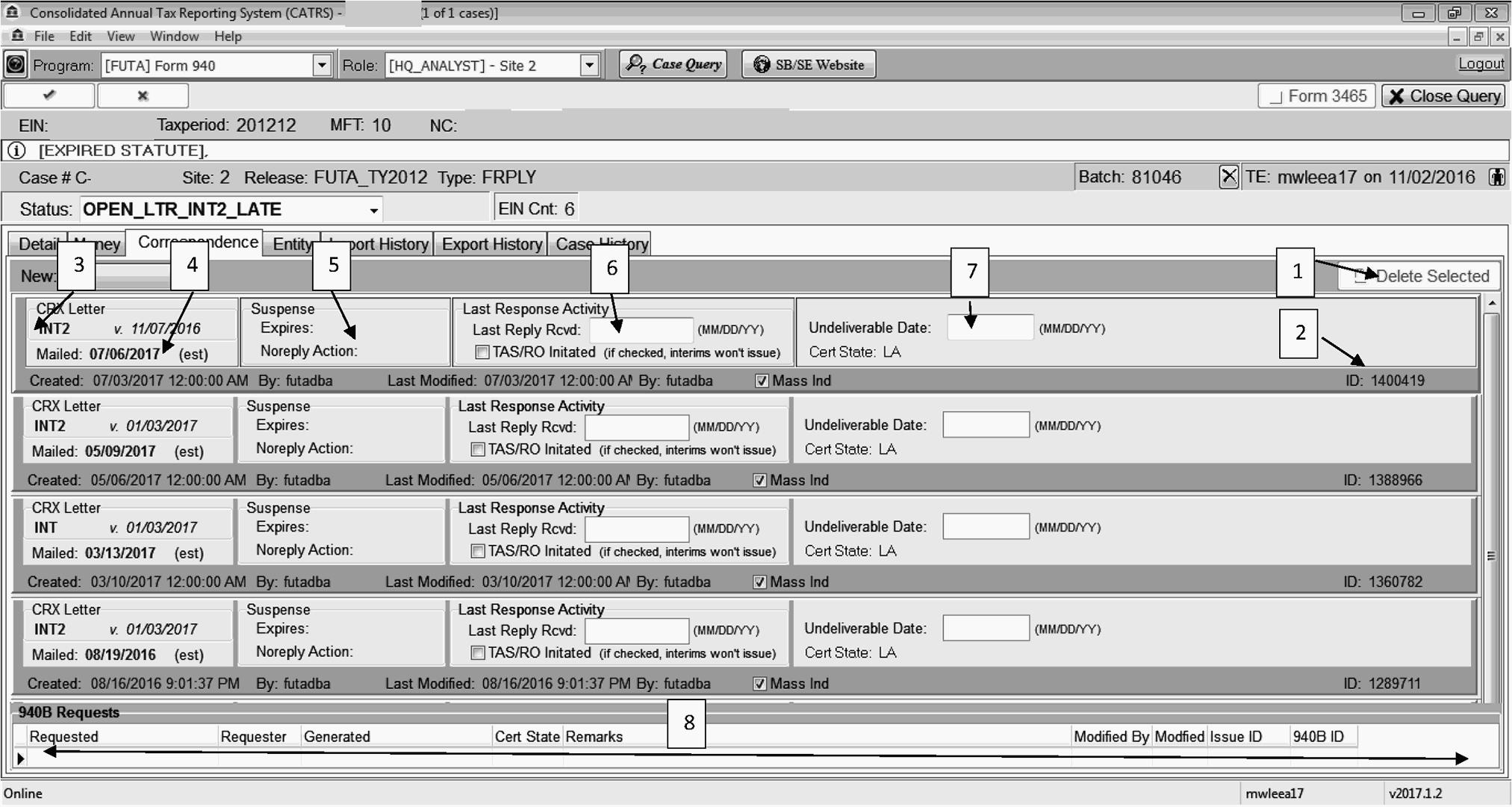
Task: Click the camera icon beside Program
Action: click(15, 65)
